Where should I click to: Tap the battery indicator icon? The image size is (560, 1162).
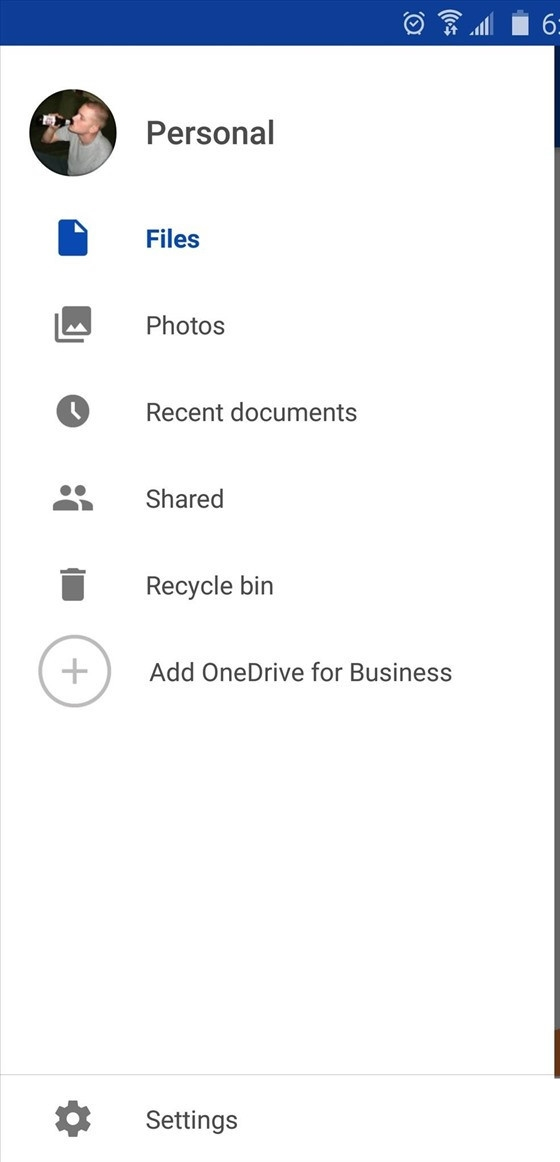click(520, 24)
